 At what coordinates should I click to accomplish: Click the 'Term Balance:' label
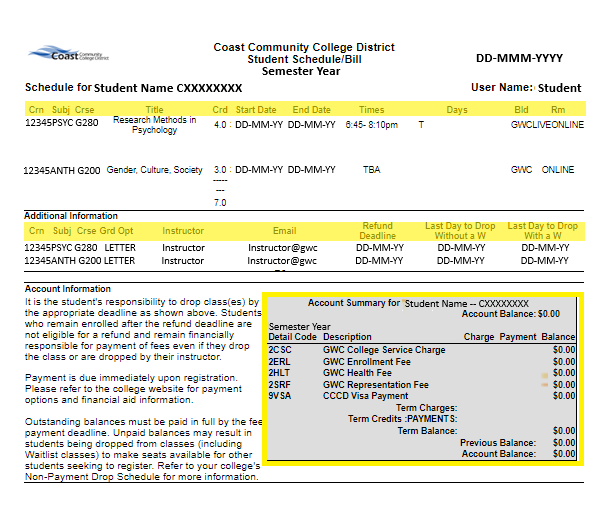427,431
